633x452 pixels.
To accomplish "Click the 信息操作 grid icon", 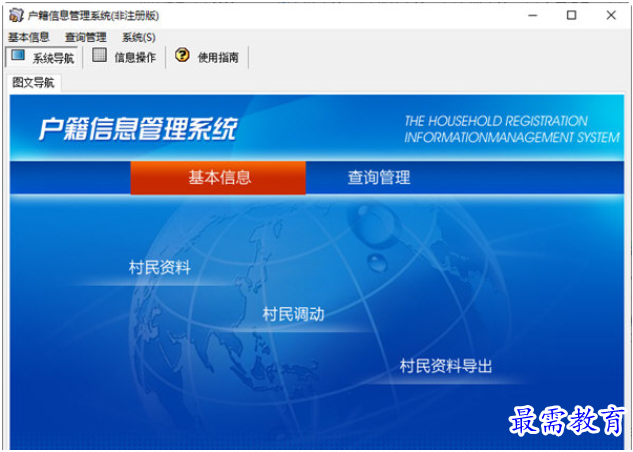I will pos(99,55).
